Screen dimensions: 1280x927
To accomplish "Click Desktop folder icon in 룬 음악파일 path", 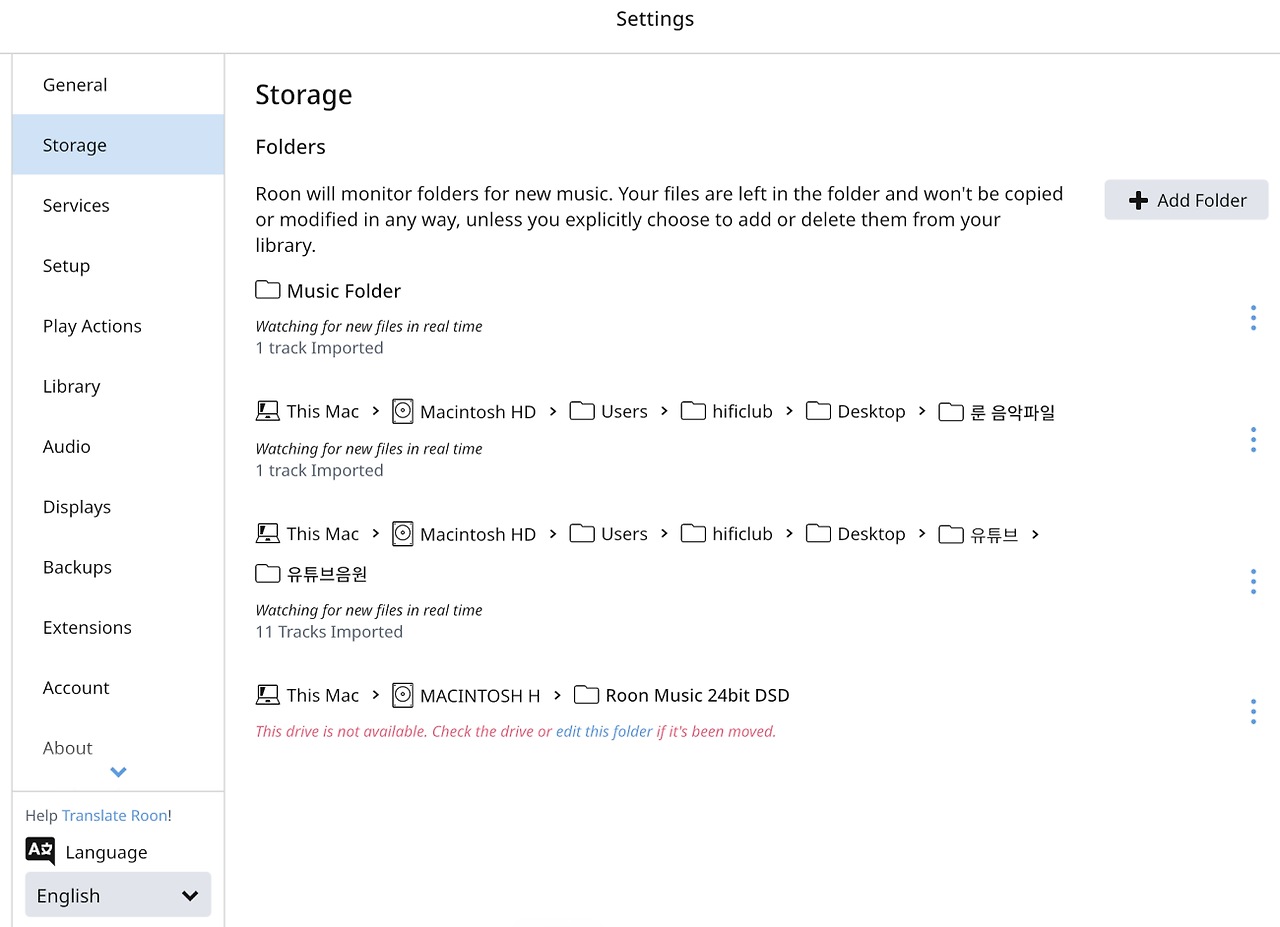I will click(x=818, y=411).
